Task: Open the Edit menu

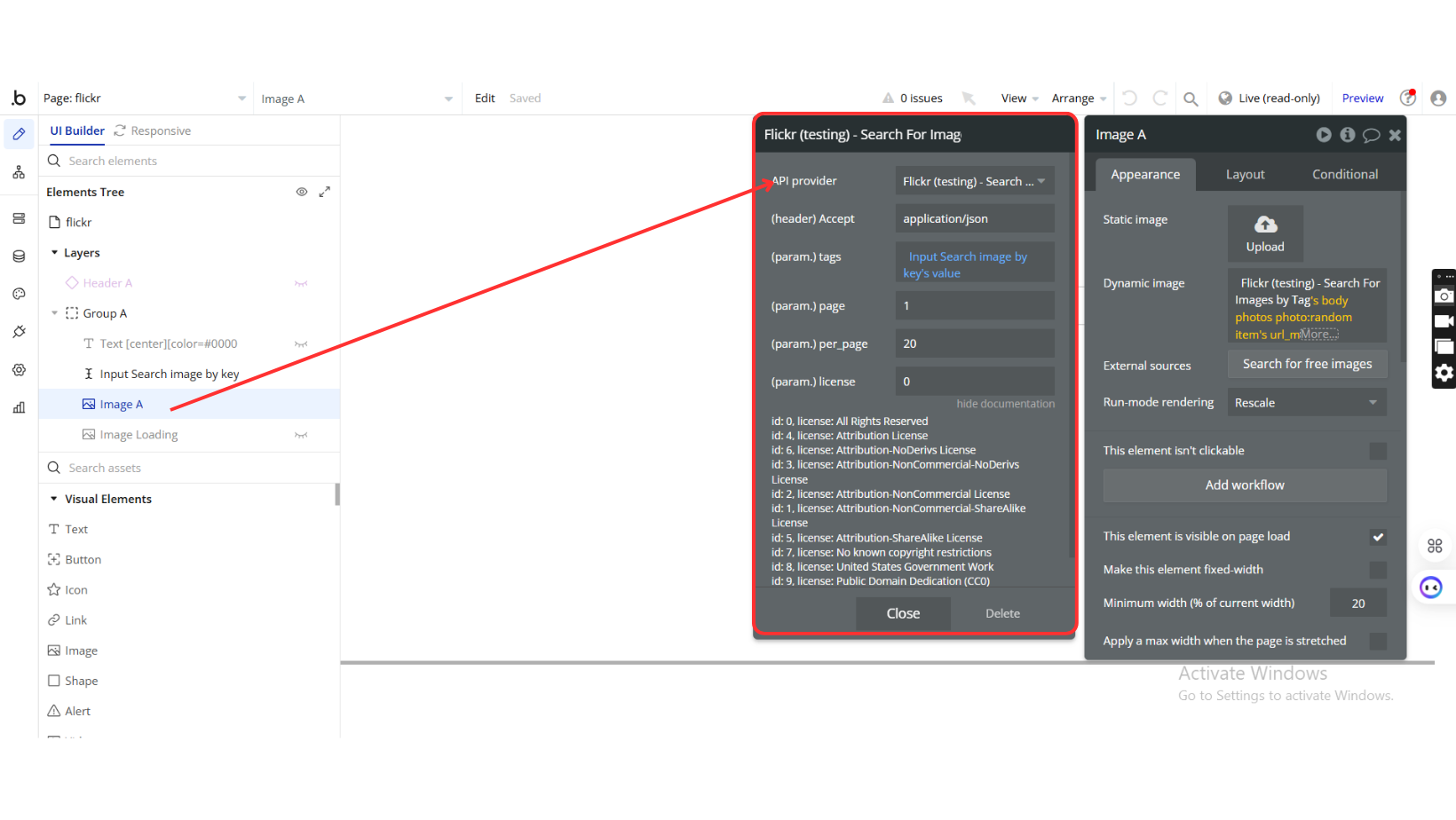Action: click(x=485, y=99)
